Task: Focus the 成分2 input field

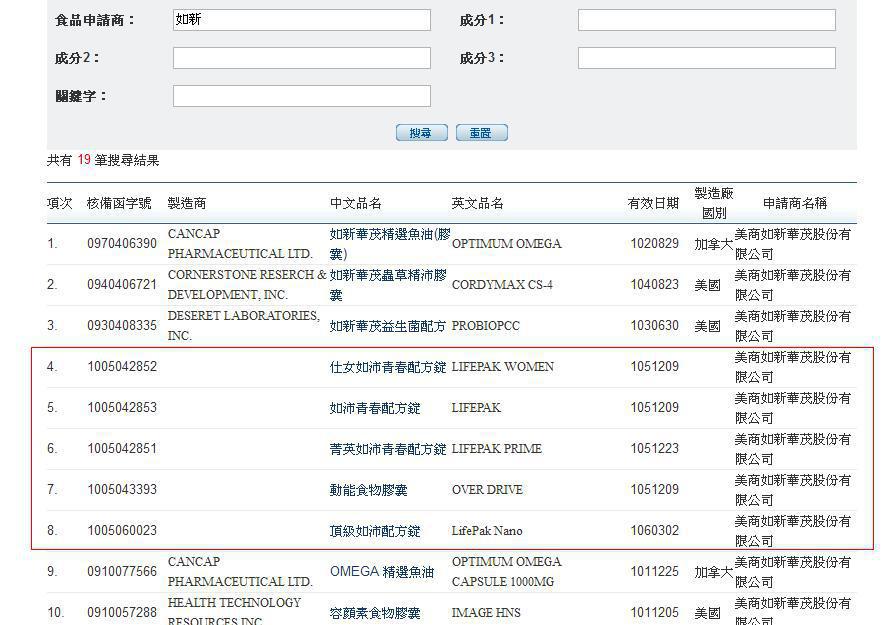Action: click(302, 58)
